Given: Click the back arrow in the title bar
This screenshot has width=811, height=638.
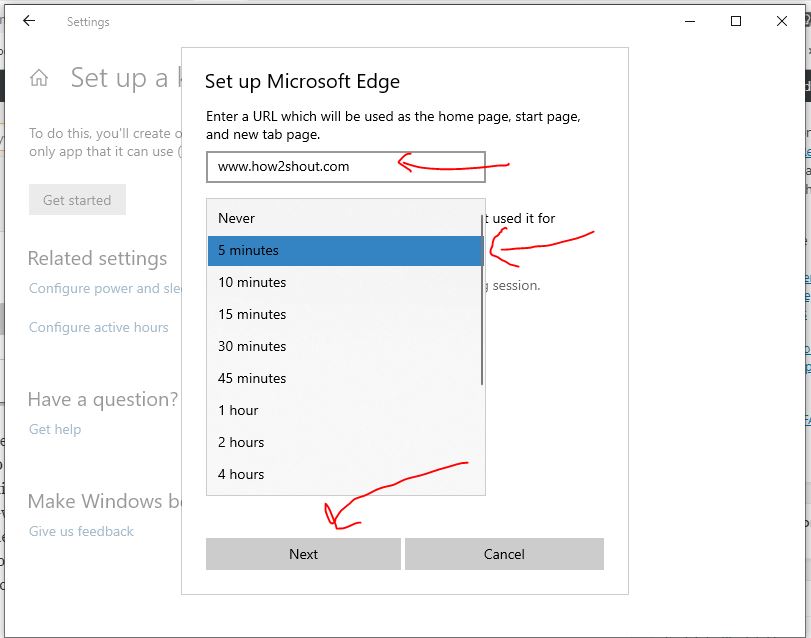Looking at the screenshot, I should 28,21.
